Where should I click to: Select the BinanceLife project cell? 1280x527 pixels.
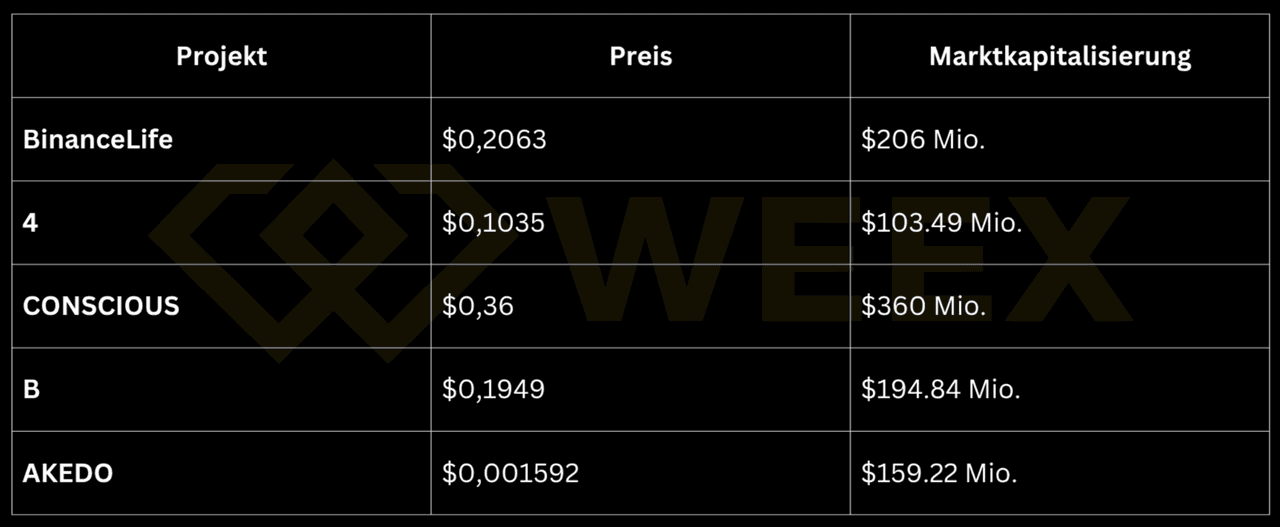(x=98, y=139)
